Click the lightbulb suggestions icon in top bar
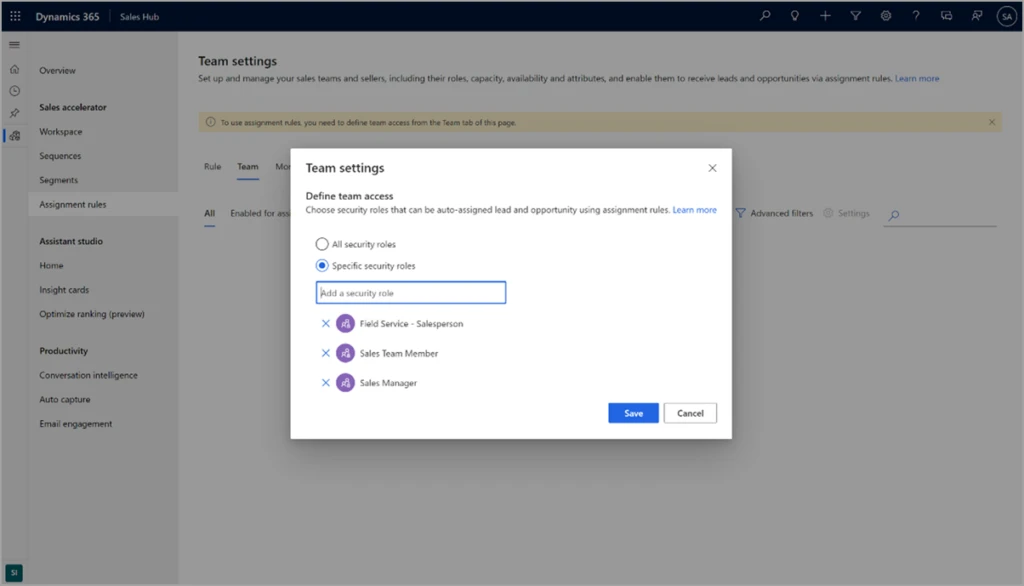 click(x=794, y=16)
